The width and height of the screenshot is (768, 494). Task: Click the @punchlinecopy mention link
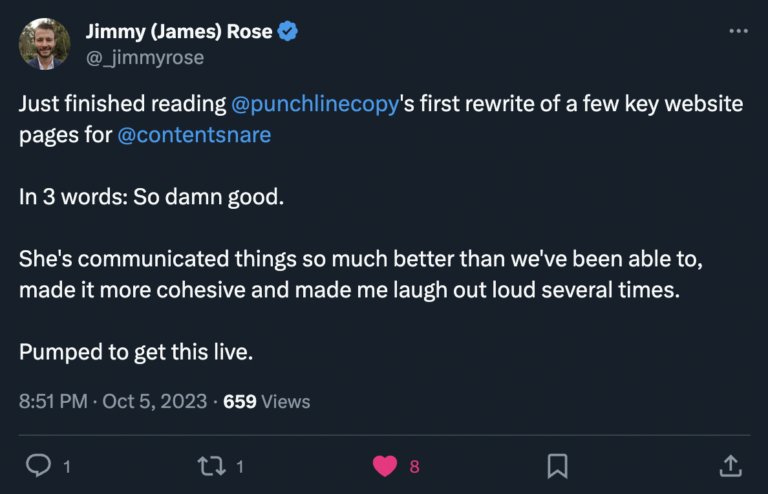click(315, 104)
